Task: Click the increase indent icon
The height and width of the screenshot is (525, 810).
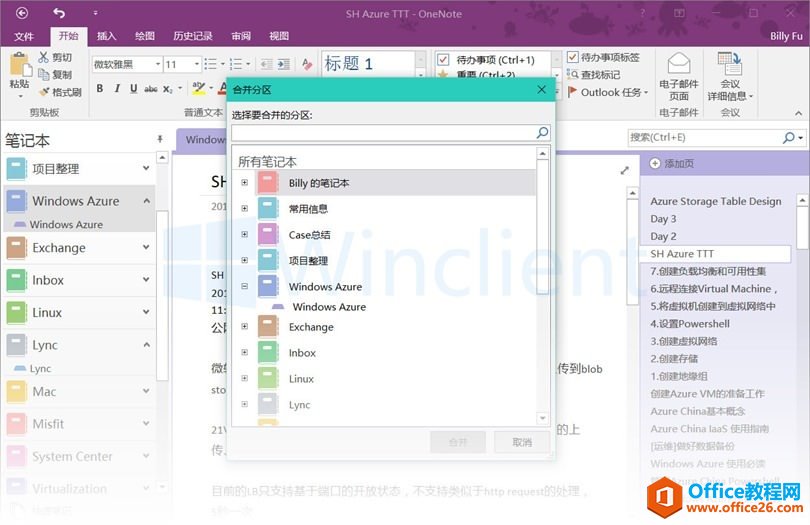Action: [284, 64]
